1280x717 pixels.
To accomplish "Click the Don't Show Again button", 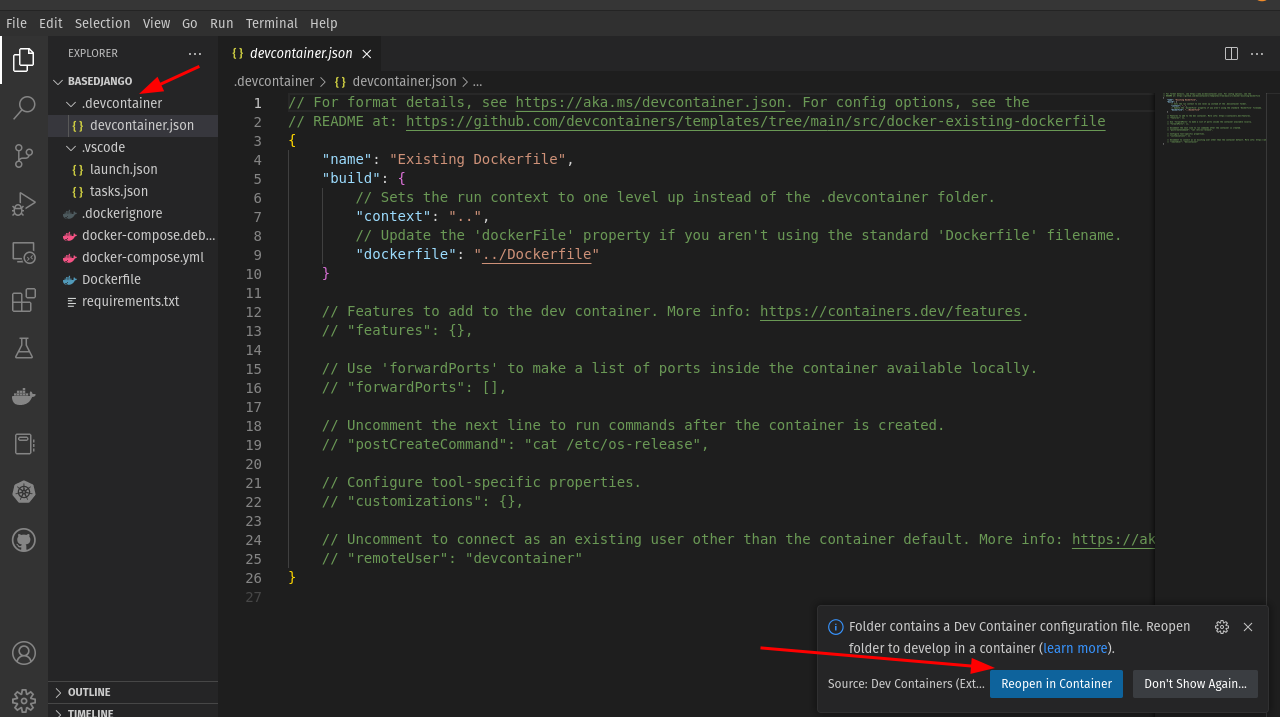I will pos(1195,684).
